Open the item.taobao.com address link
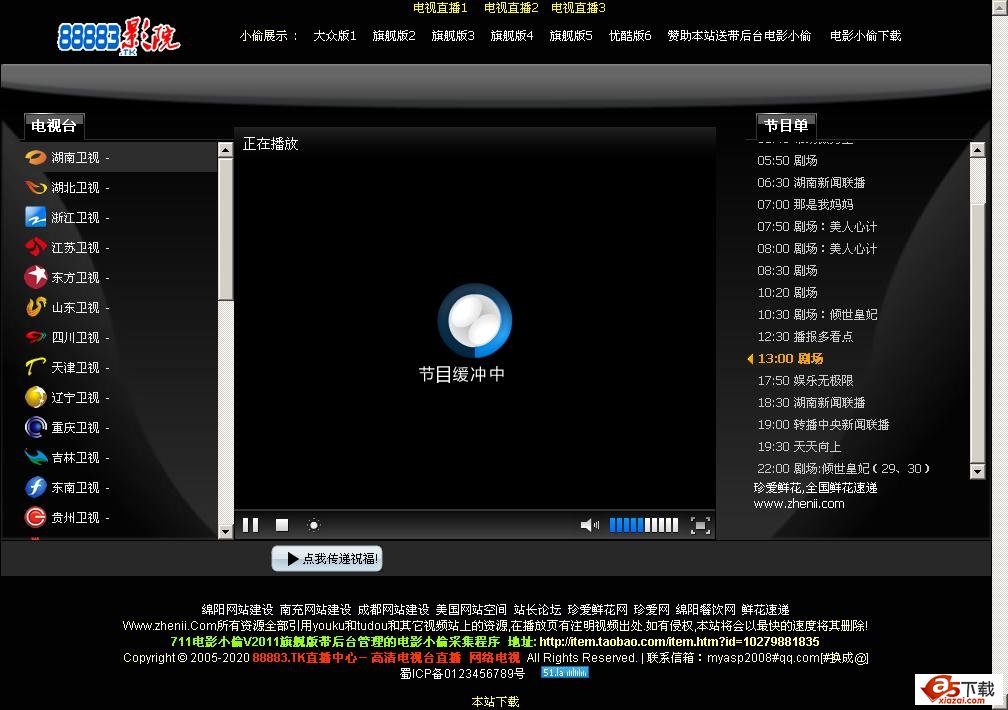This screenshot has height=710, width=1008. (x=679, y=641)
